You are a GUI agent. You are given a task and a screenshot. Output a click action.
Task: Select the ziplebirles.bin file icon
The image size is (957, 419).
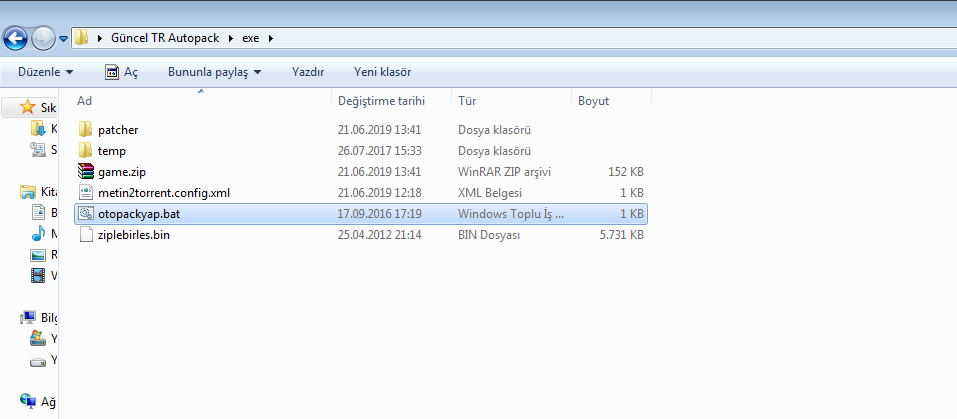[x=85, y=235]
